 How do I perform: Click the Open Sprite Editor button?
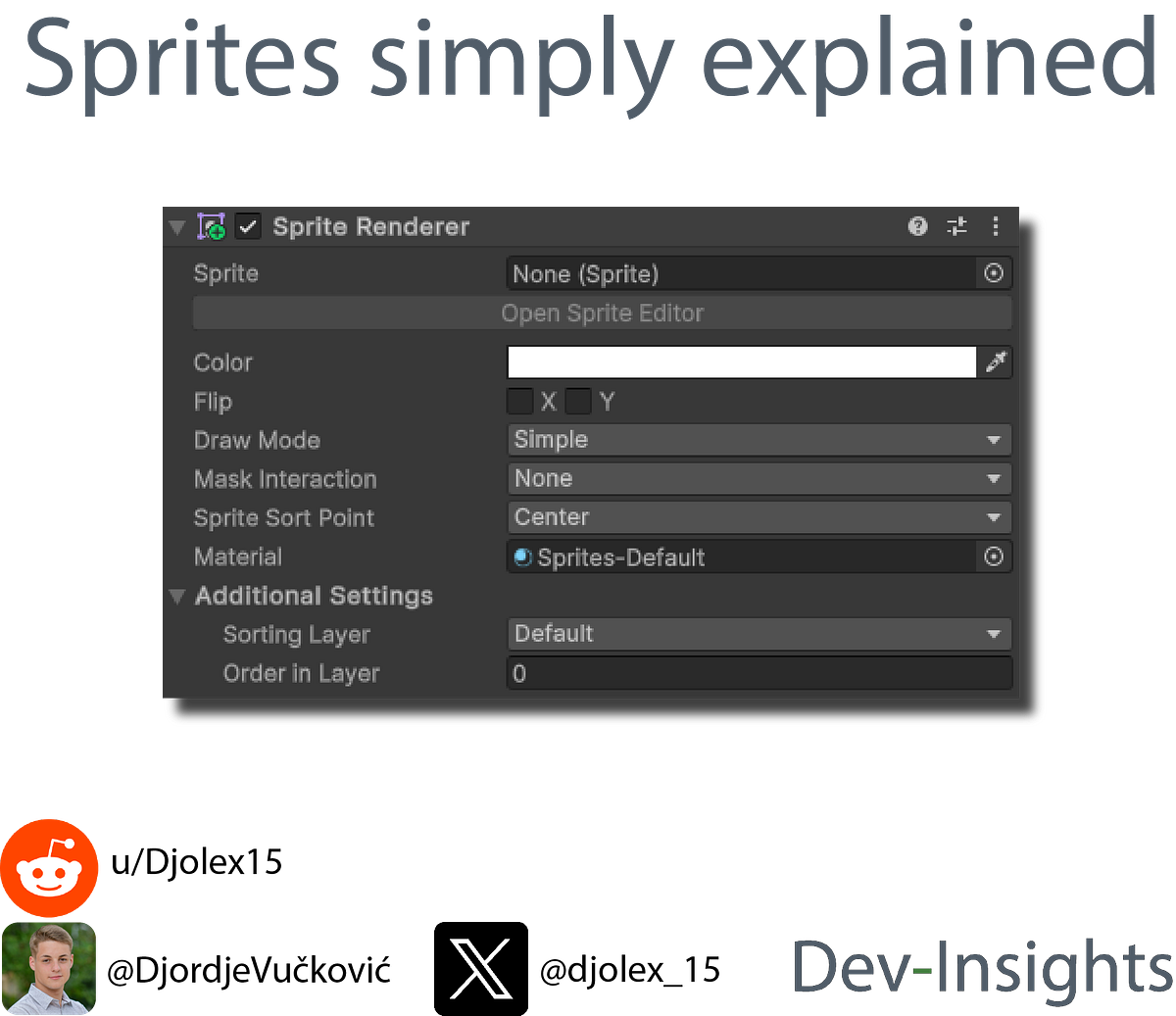tap(602, 313)
